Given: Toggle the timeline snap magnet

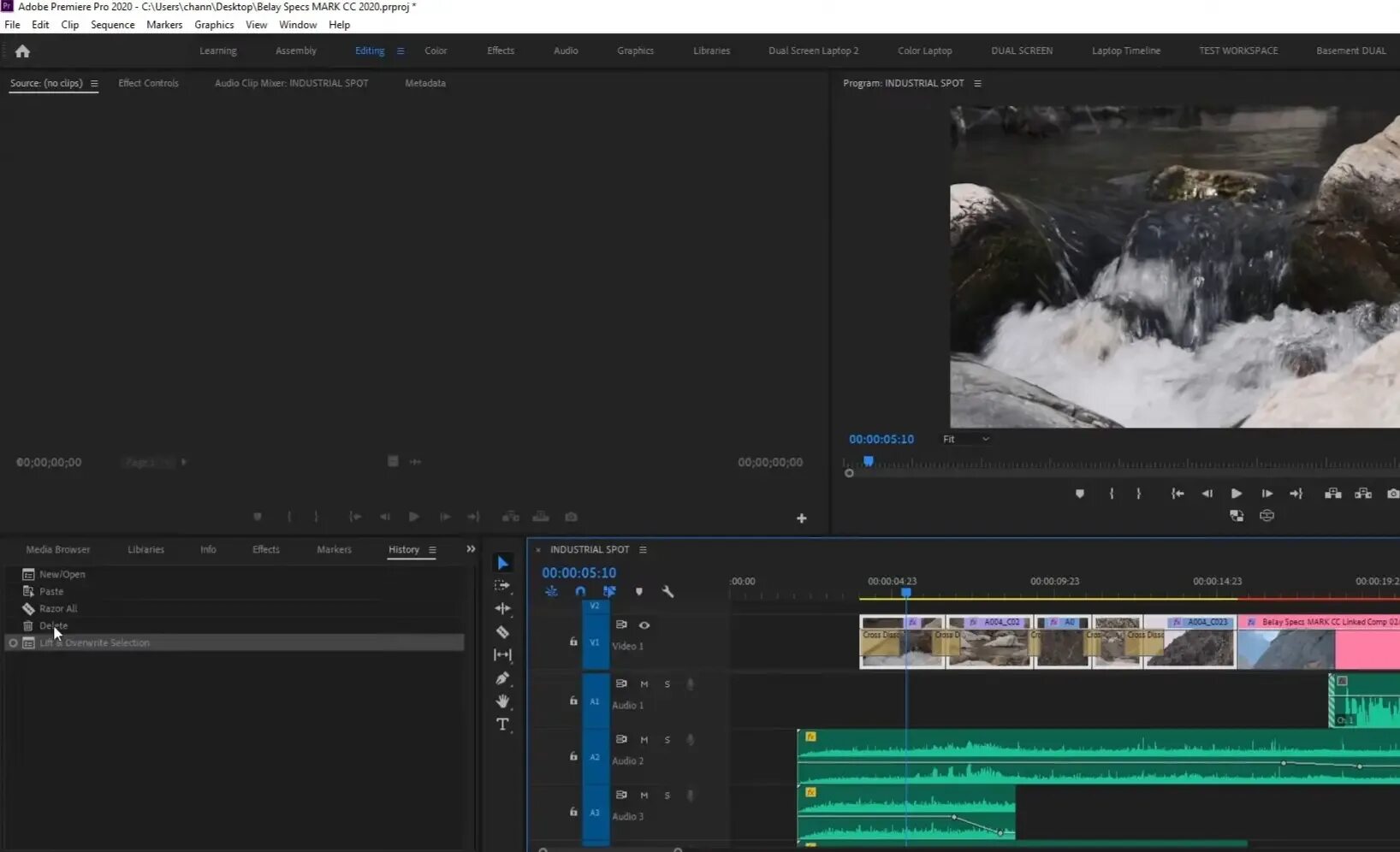Looking at the screenshot, I should click(580, 592).
